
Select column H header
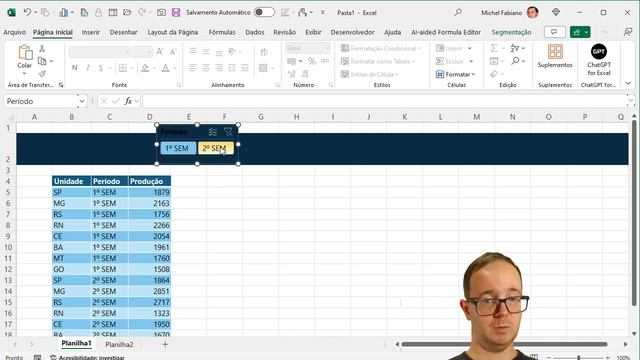click(297, 117)
